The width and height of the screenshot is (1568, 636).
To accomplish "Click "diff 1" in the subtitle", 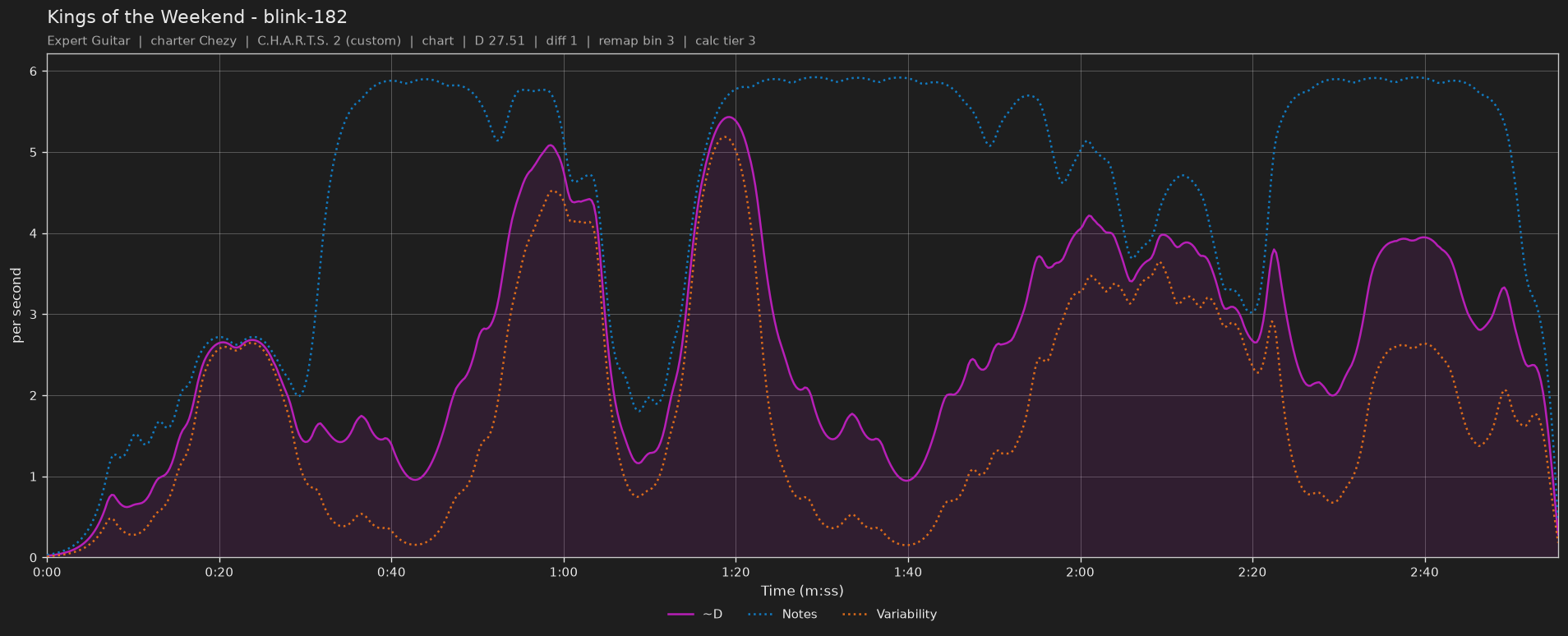I will [561, 41].
